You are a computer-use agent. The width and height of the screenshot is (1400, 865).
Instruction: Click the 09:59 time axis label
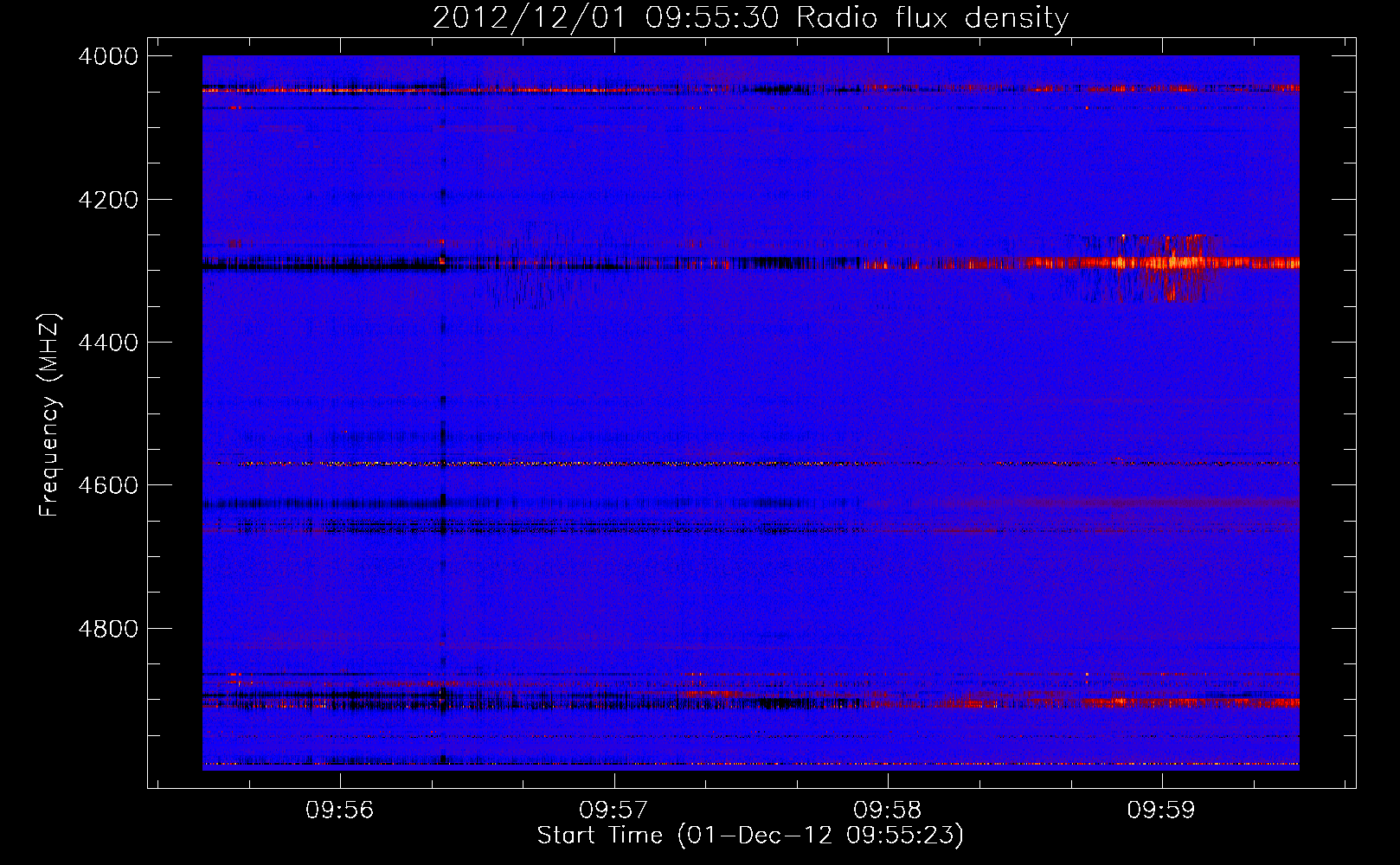tap(1161, 811)
